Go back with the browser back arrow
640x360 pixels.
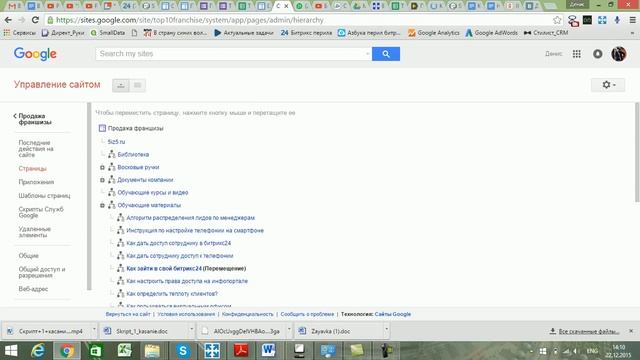click(x=8, y=20)
